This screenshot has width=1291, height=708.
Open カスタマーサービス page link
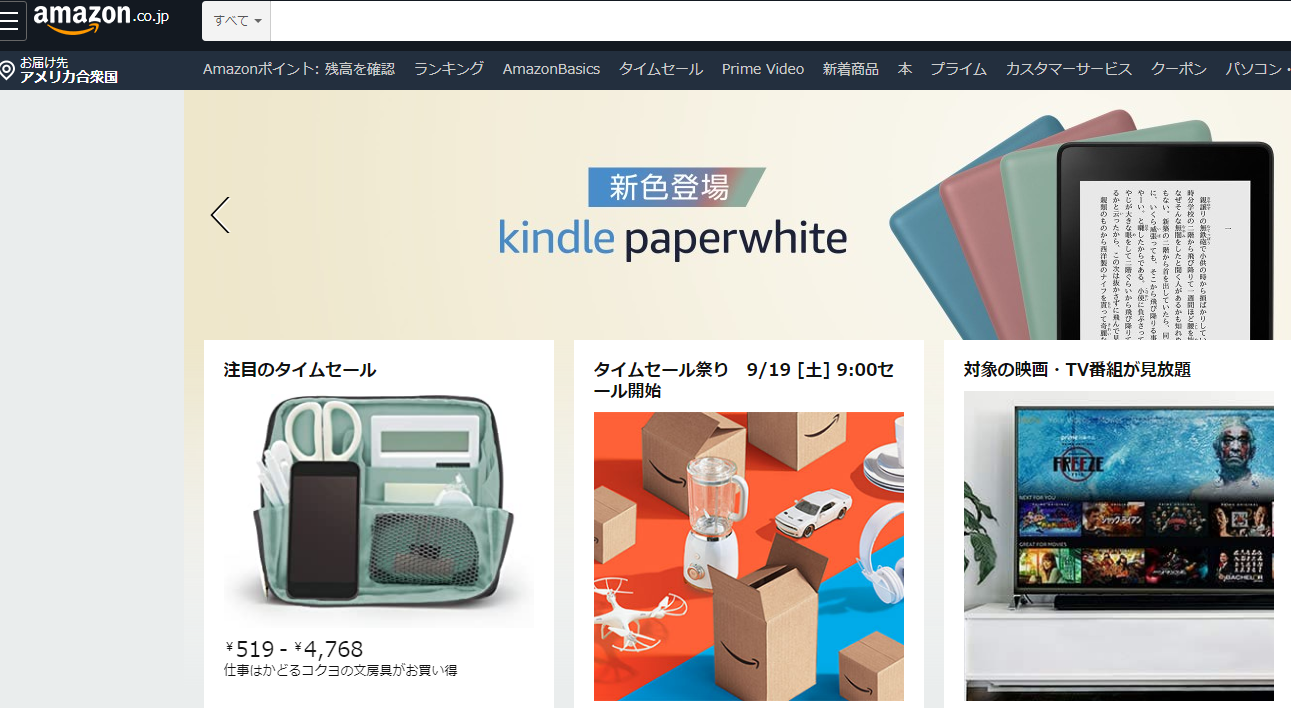1069,69
